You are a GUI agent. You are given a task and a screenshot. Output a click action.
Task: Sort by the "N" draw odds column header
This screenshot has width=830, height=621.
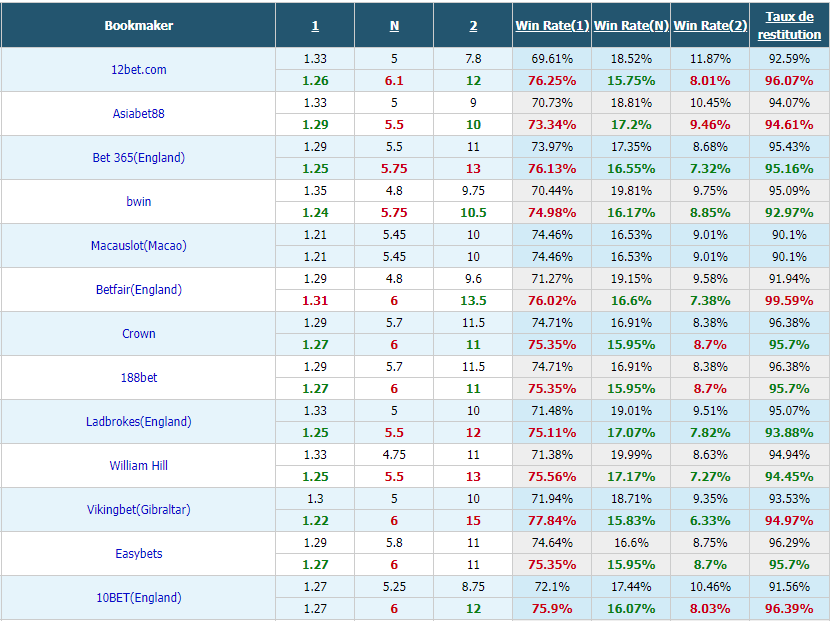(x=394, y=25)
